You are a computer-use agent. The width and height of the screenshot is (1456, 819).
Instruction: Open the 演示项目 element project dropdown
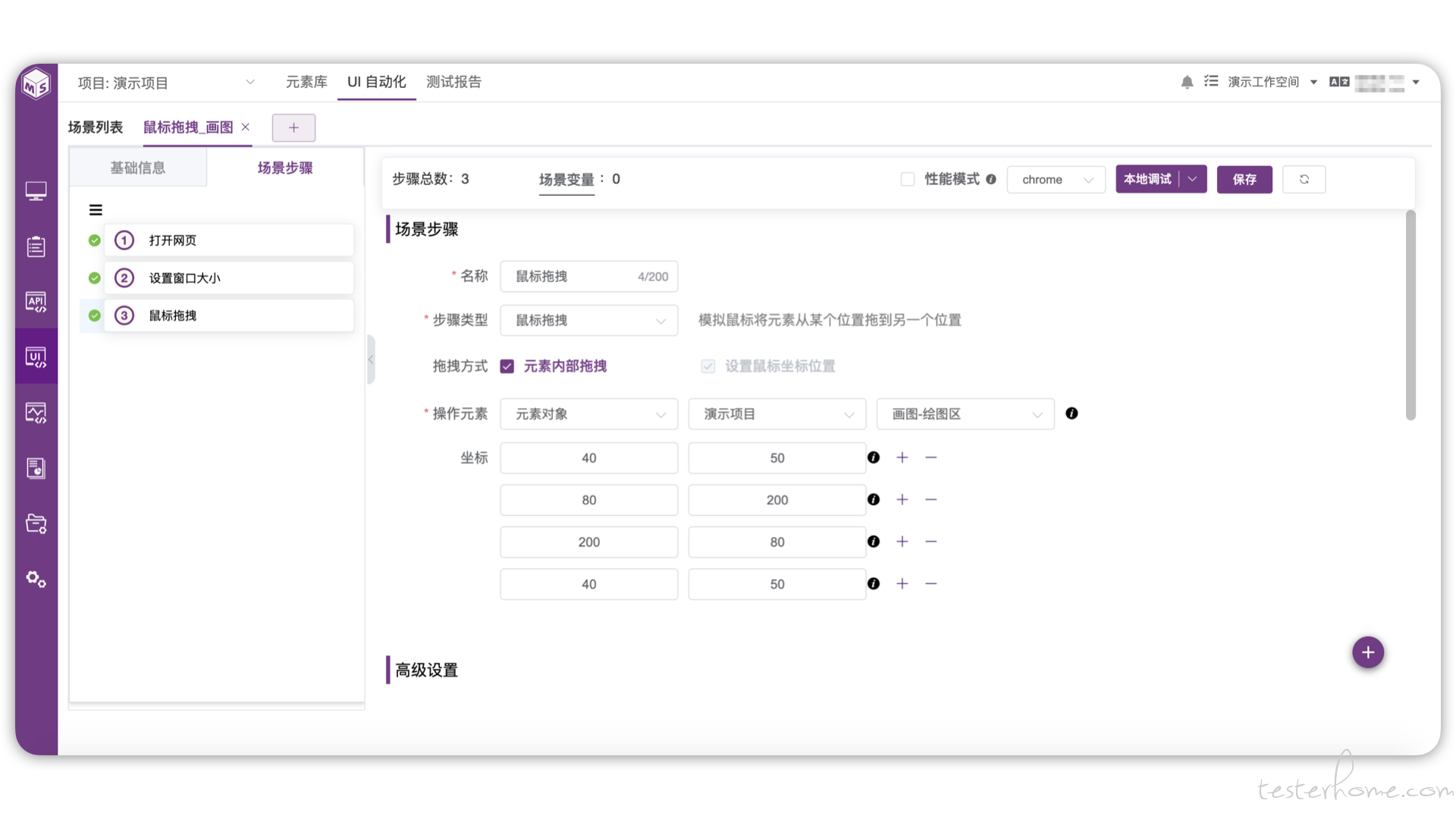pyautogui.click(x=777, y=414)
